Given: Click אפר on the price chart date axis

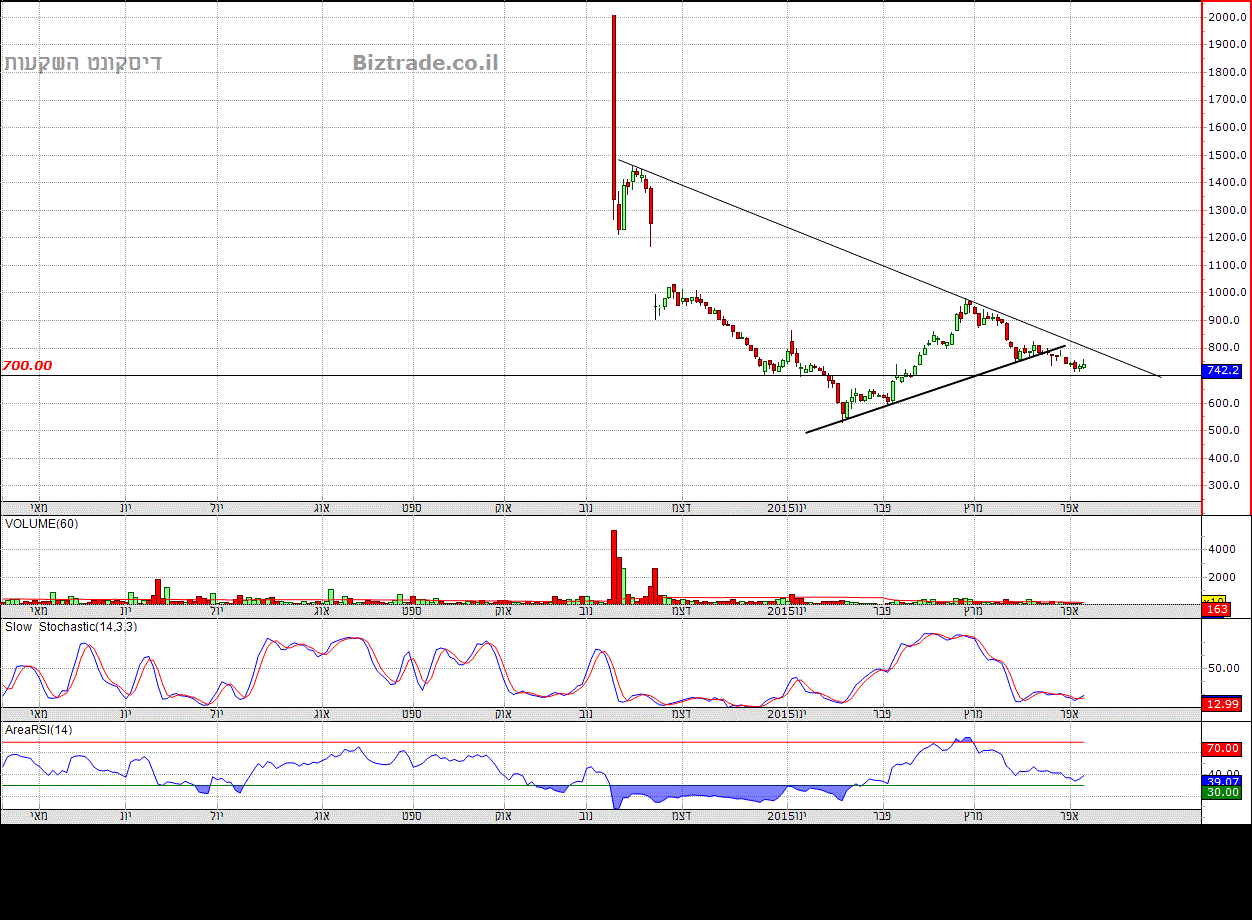Looking at the screenshot, I should pos(1069,508).
